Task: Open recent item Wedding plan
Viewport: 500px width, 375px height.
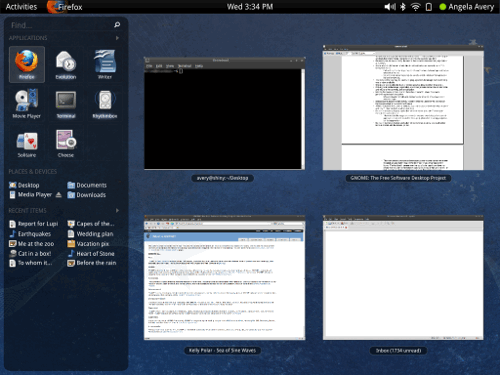Action: [90, 234]
